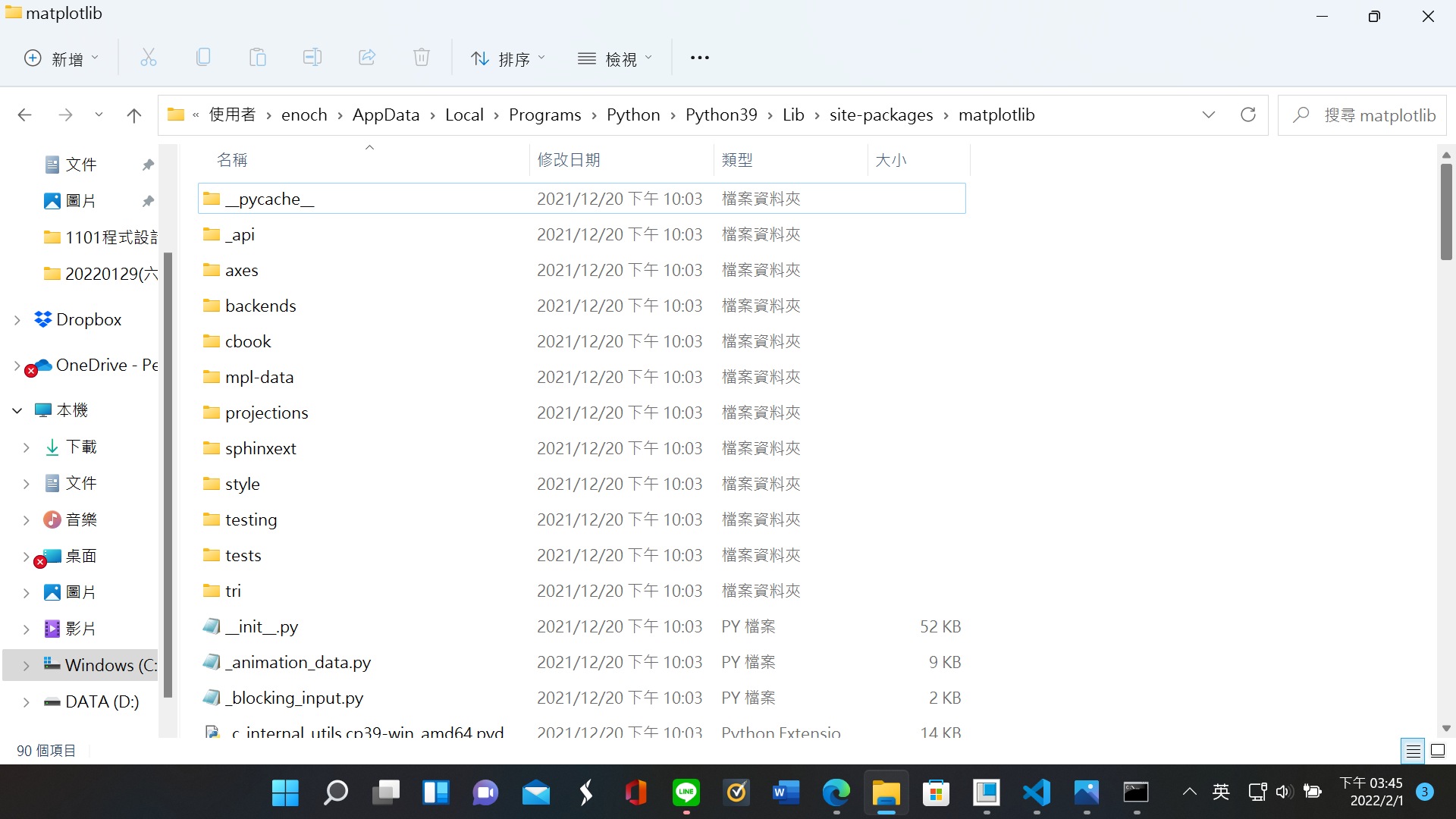This screenshot has height=819, width=1456.
Task: Navigate to Python39 in the breadcrumb path
Action: (721, 115)
